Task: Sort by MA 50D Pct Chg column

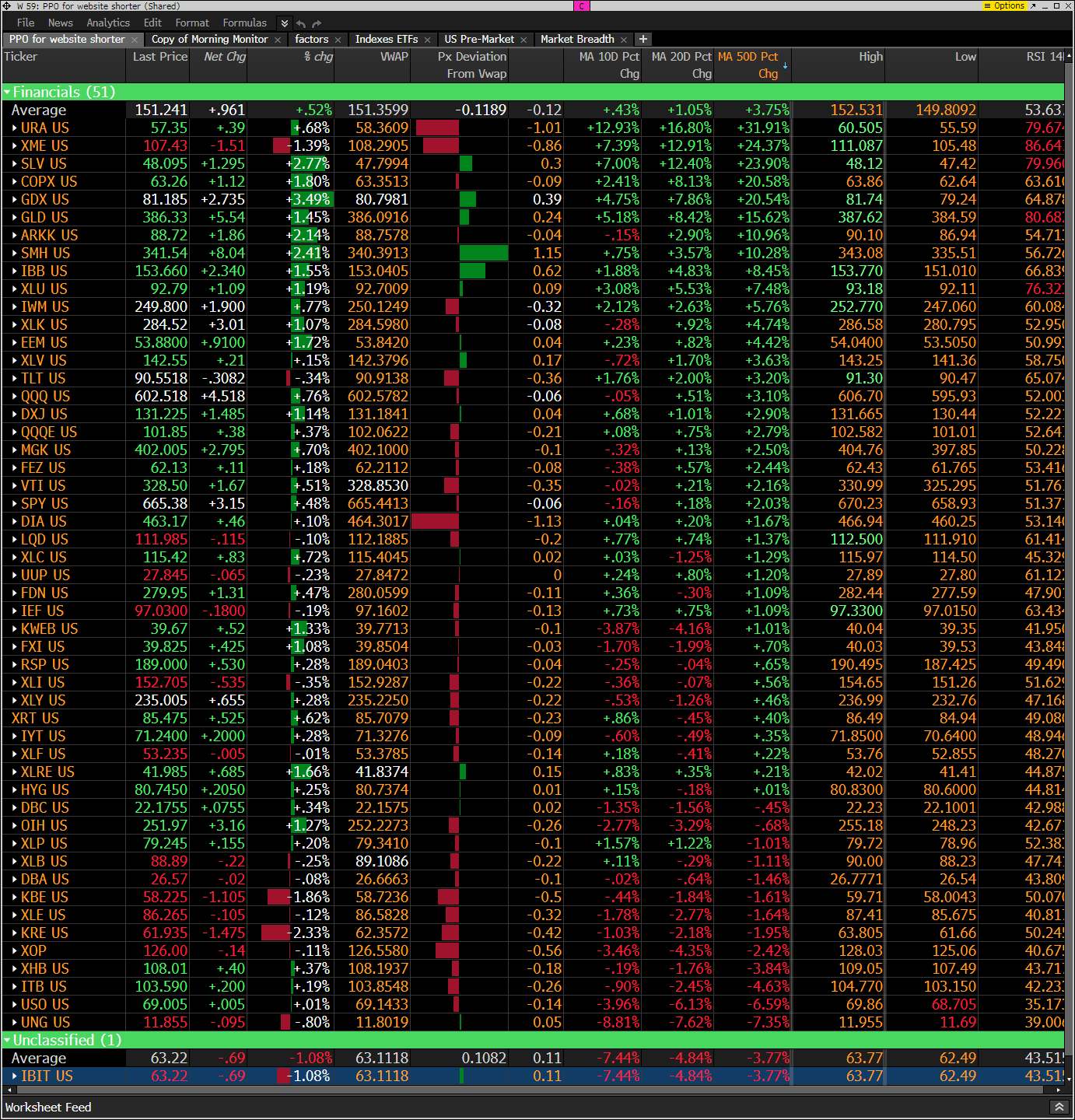Action: click(748, 65)
